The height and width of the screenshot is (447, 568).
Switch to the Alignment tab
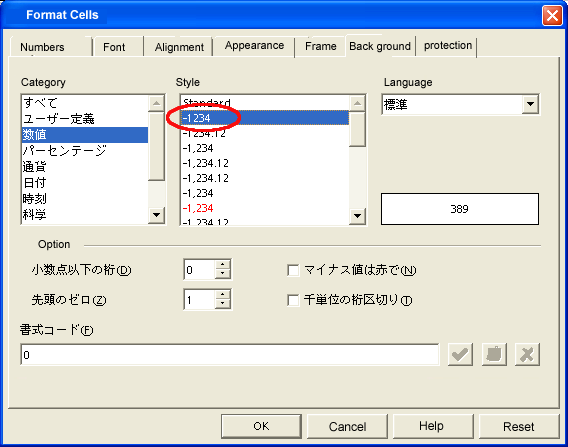179,47
